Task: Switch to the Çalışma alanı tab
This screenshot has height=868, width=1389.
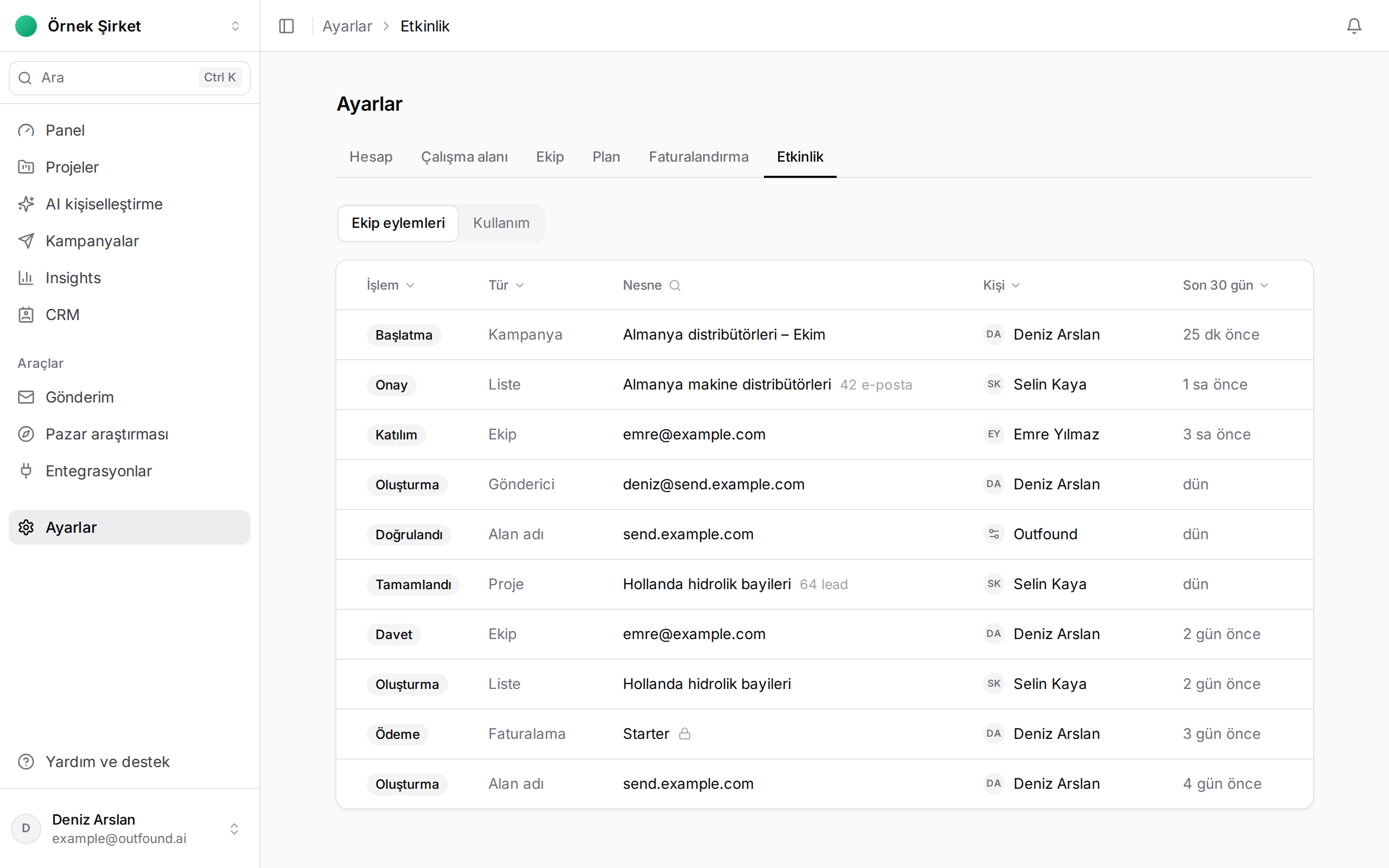Action: pyautogui.click(x=464, y=157)
